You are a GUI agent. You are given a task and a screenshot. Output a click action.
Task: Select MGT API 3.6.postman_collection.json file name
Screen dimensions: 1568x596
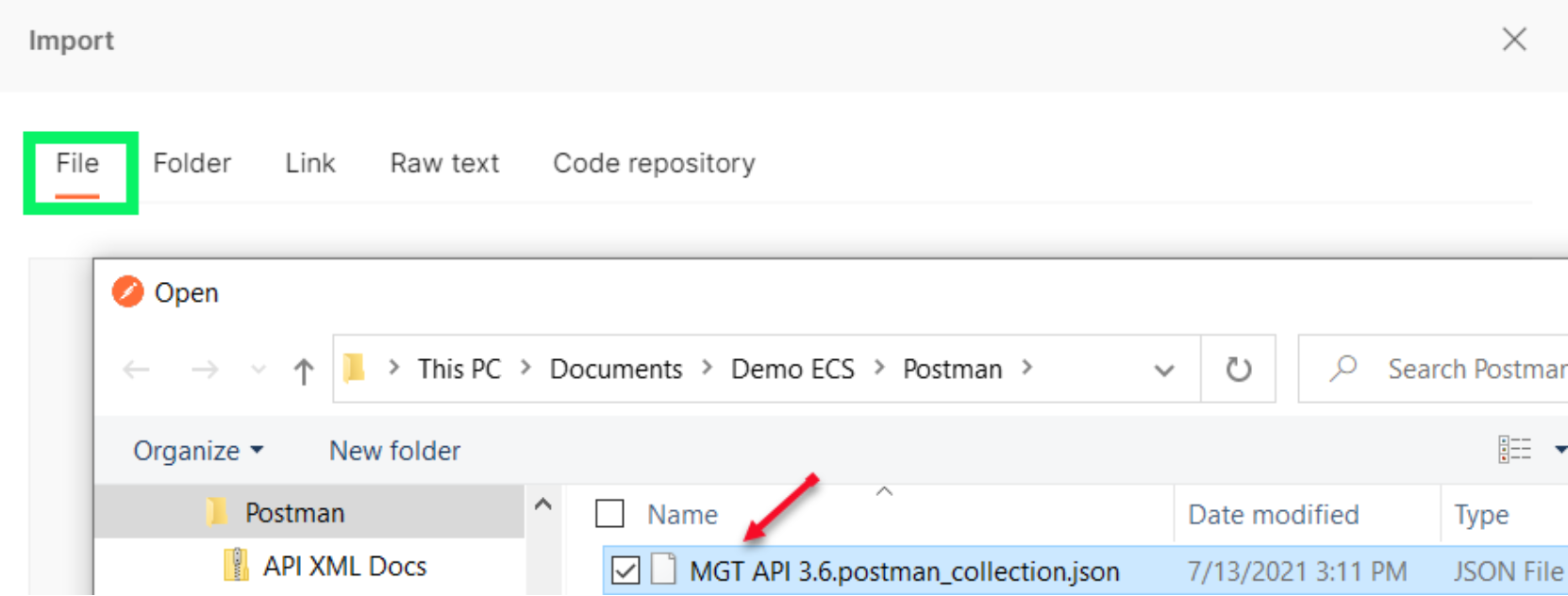[904, 571]
